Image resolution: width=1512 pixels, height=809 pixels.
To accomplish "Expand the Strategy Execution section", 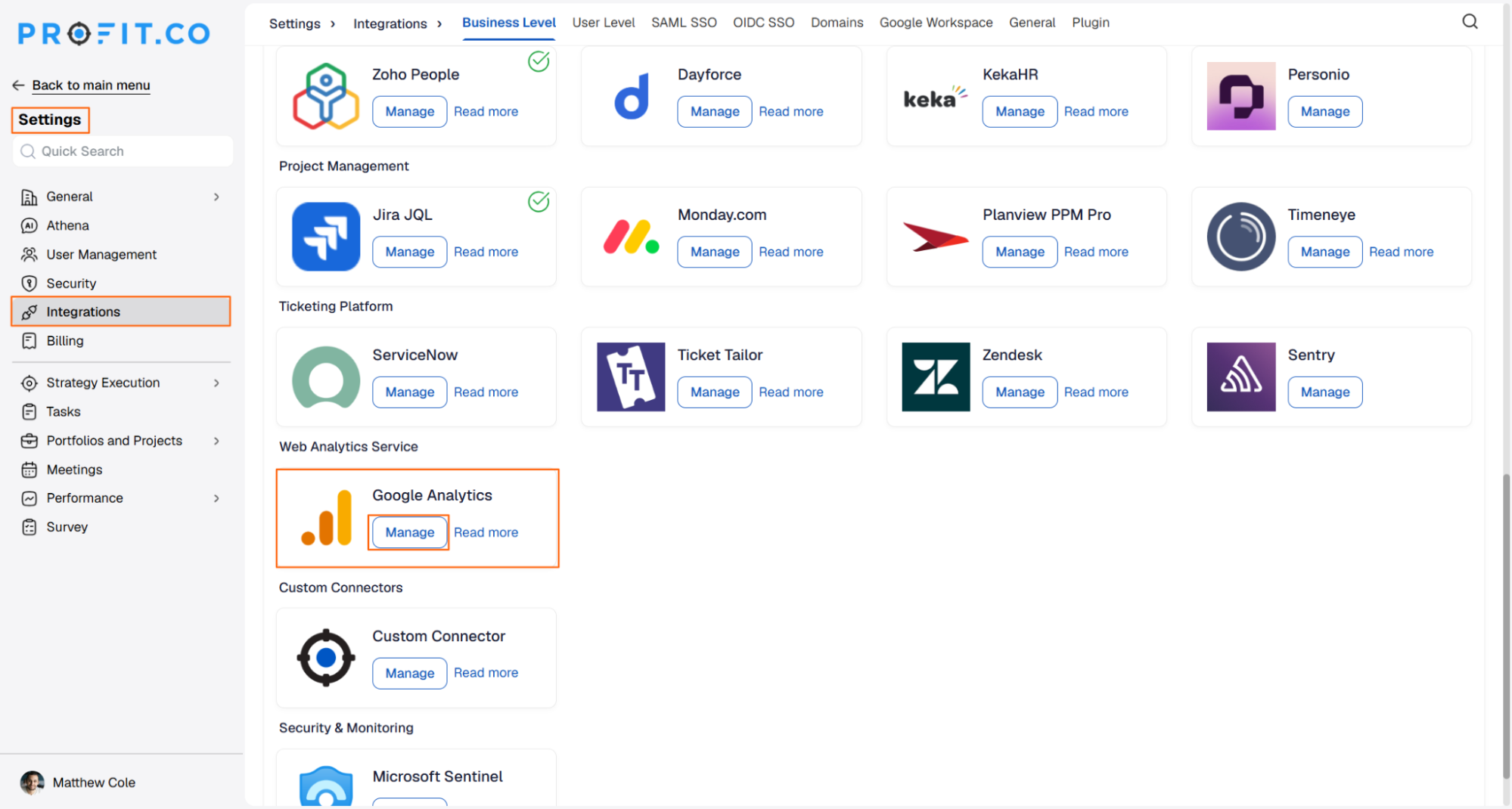I will point(216,383).
